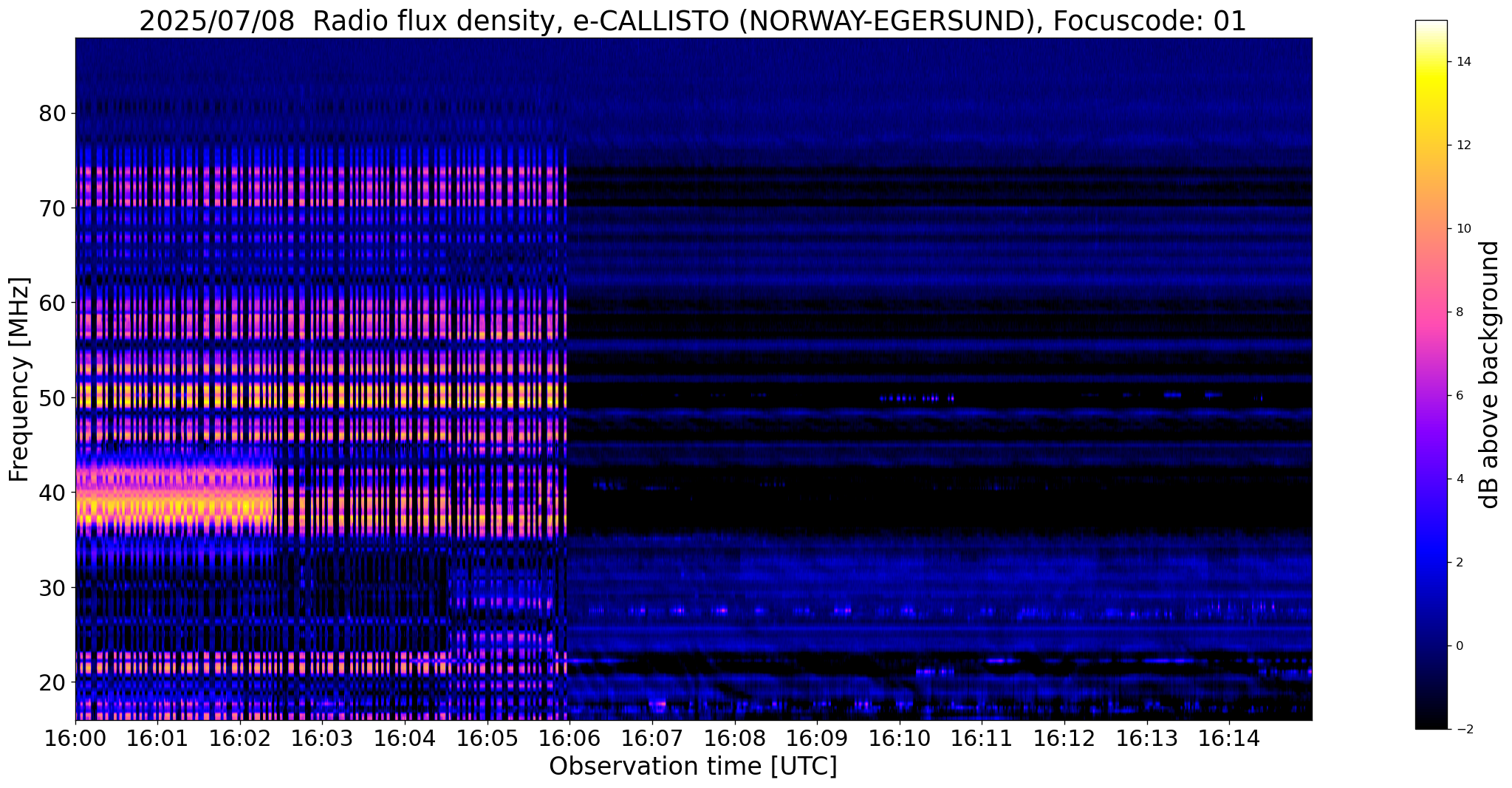Click the 16:11 time tick label
This screenshot has height=788, width=1512.
coord(982,738)
